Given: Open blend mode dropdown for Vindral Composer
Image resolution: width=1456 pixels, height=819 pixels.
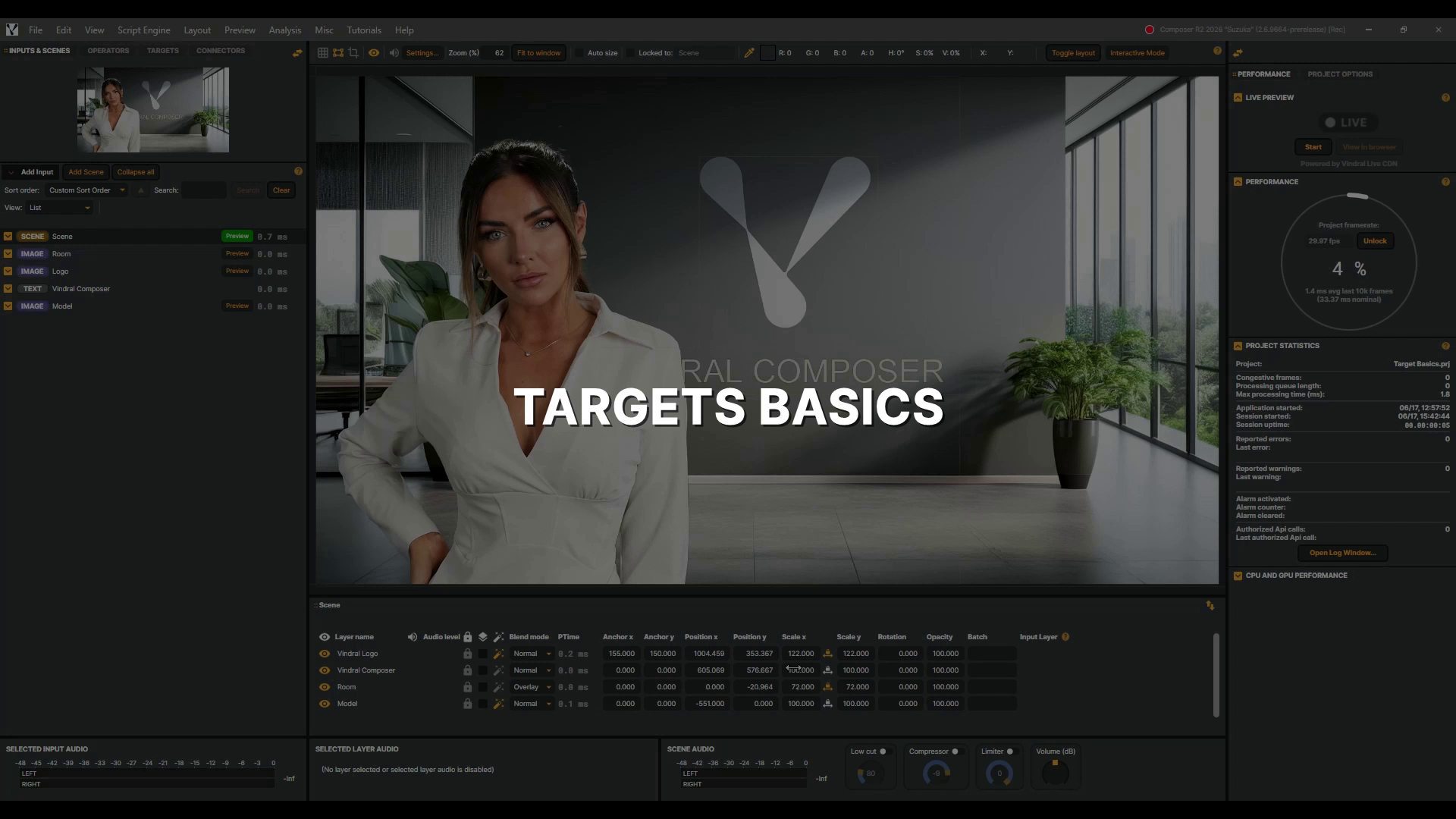Looking at the screenshot, I should [x=532, y=670].
